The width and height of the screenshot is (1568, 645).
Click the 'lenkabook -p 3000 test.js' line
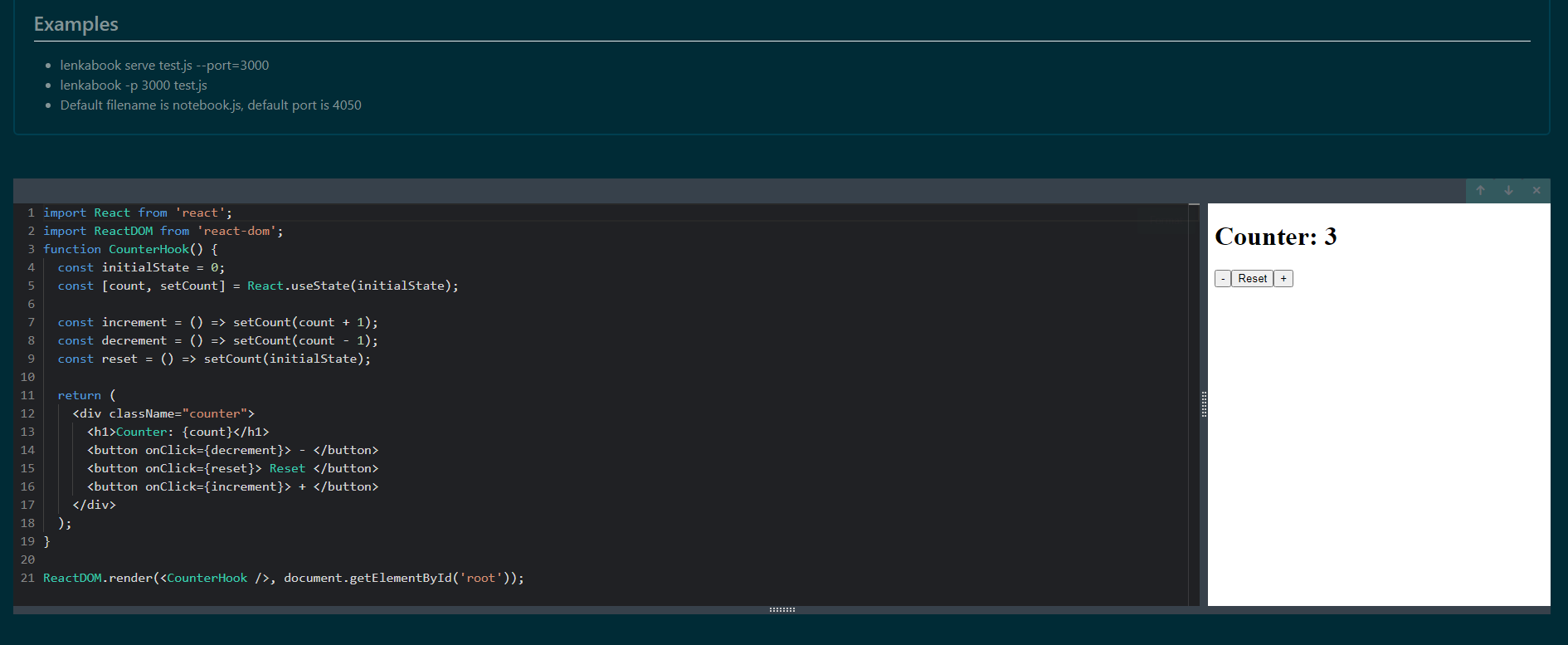(134, 85)
